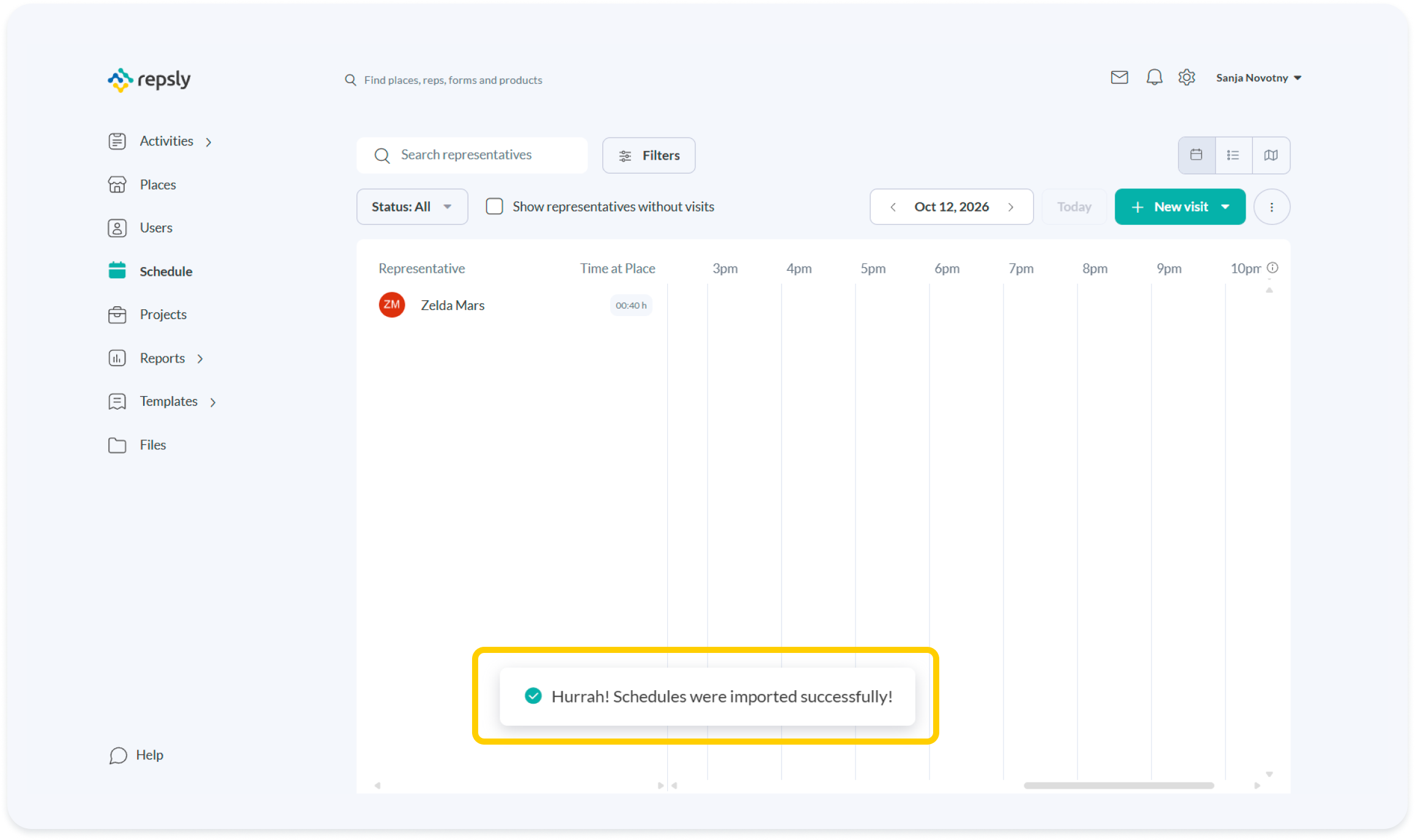Click the Oct 12, 2026 date
The width and height of the screenshot is (1415, 840).
click(x=951, y=207)
